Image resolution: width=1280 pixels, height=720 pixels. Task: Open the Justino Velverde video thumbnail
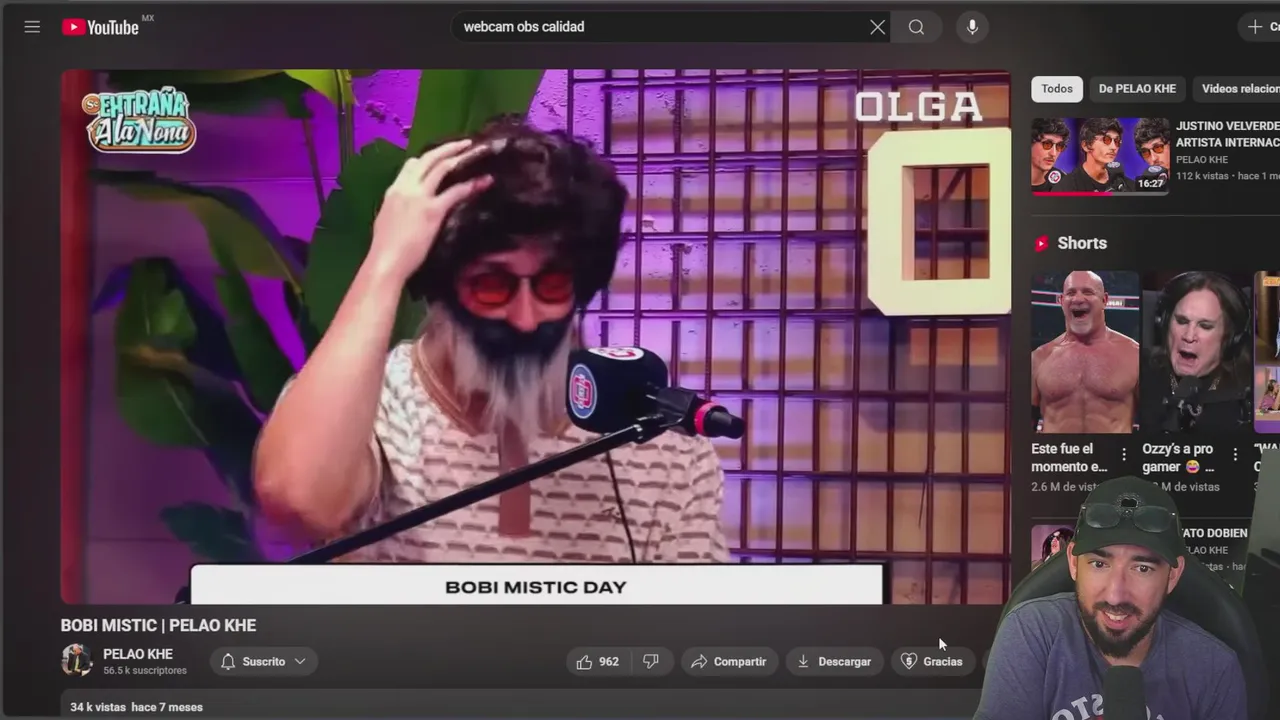1100,155
